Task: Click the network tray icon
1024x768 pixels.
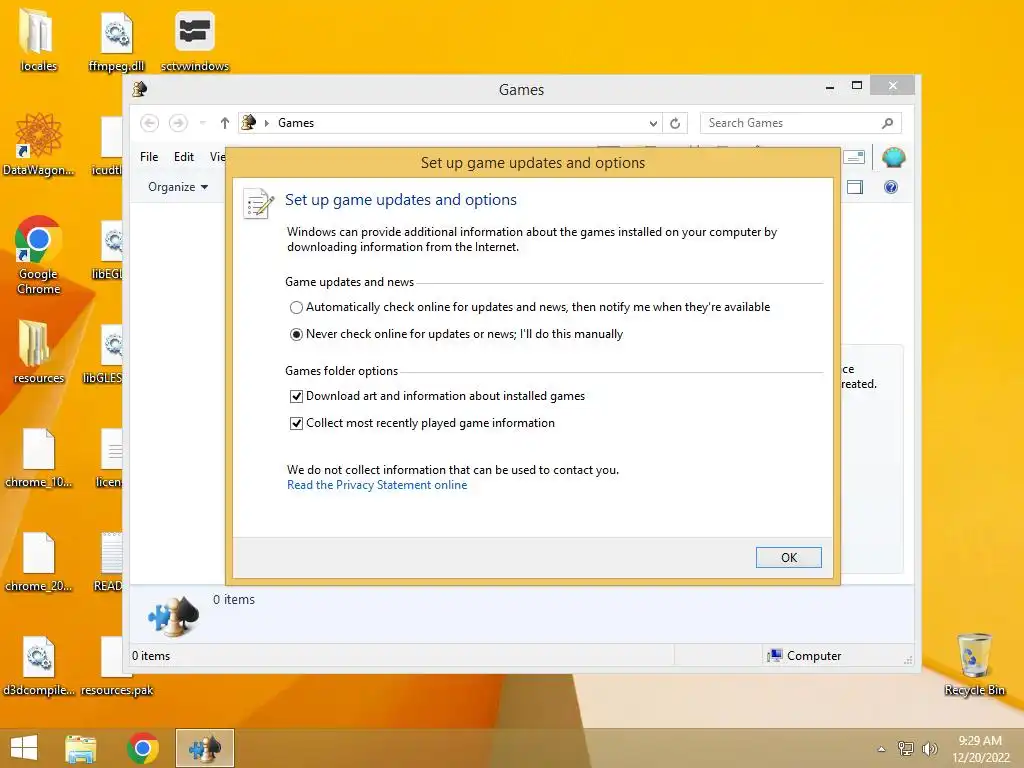Action: coord(905,749)
